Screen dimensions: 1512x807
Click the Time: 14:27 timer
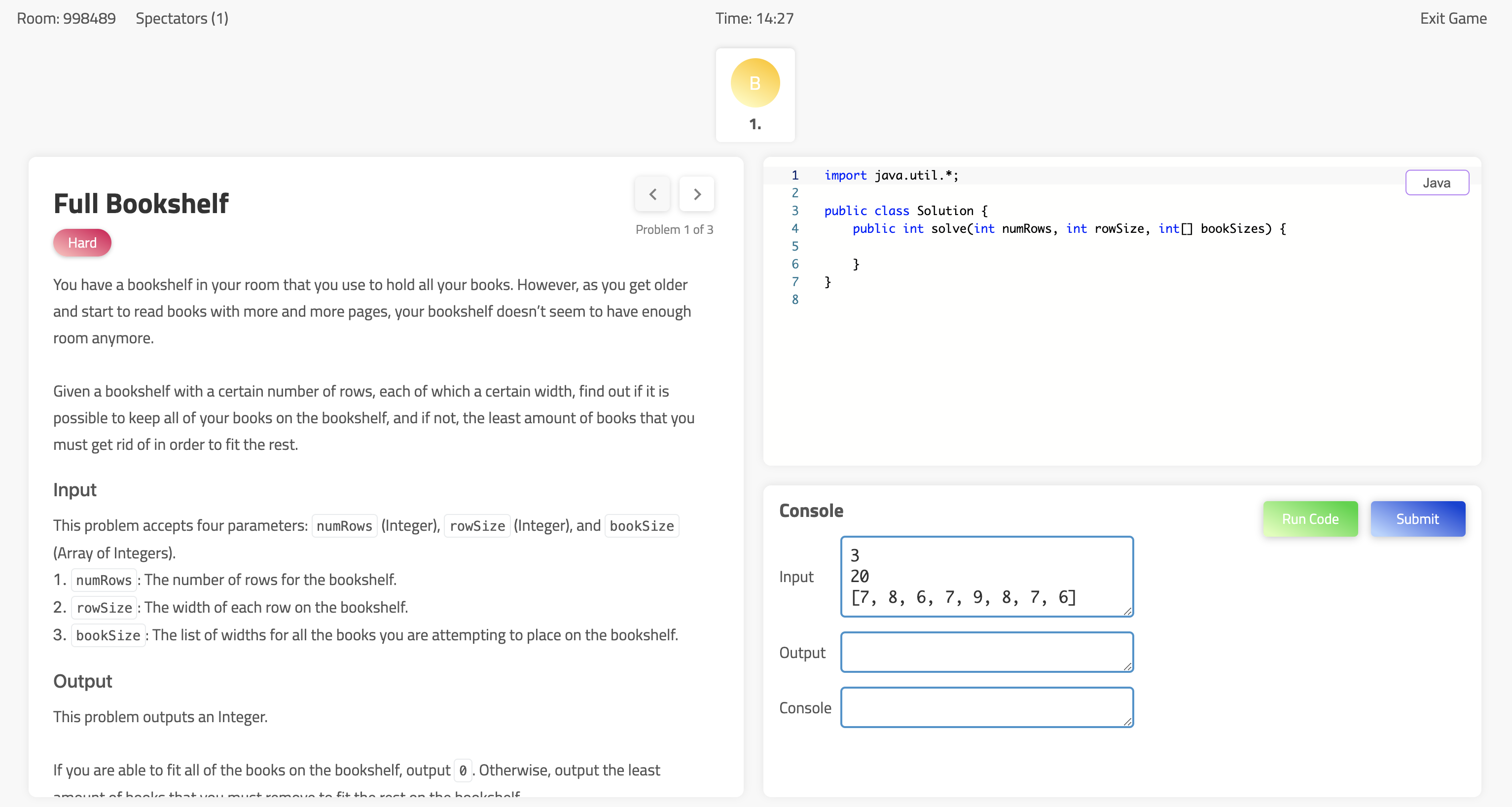[x=754, y=18]
